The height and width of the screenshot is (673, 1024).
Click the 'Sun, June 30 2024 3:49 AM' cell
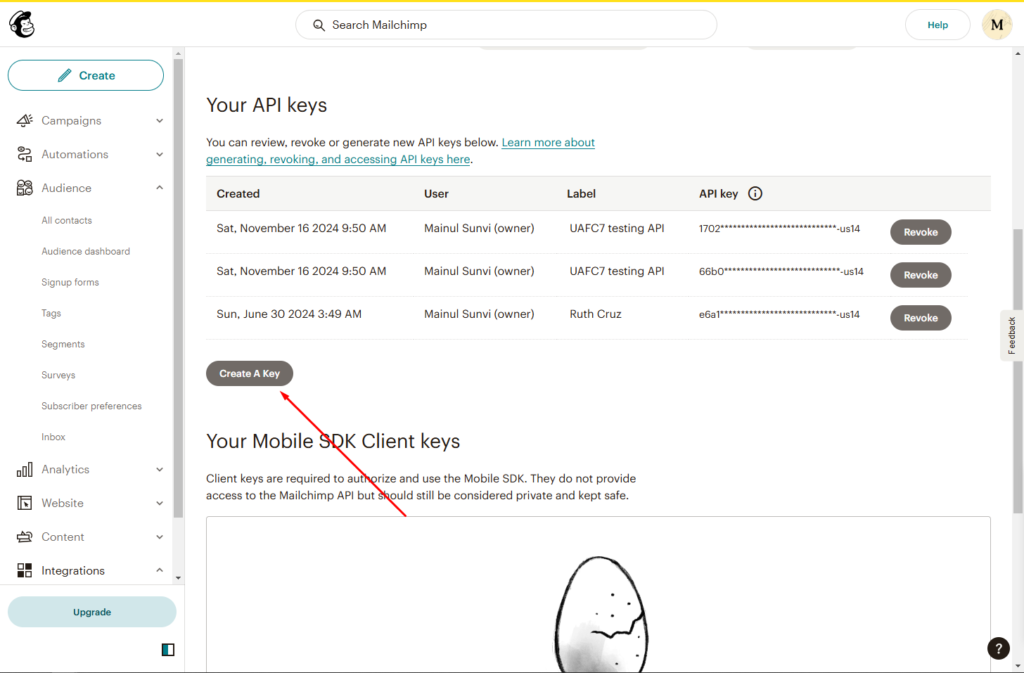[x=289, y=314]
